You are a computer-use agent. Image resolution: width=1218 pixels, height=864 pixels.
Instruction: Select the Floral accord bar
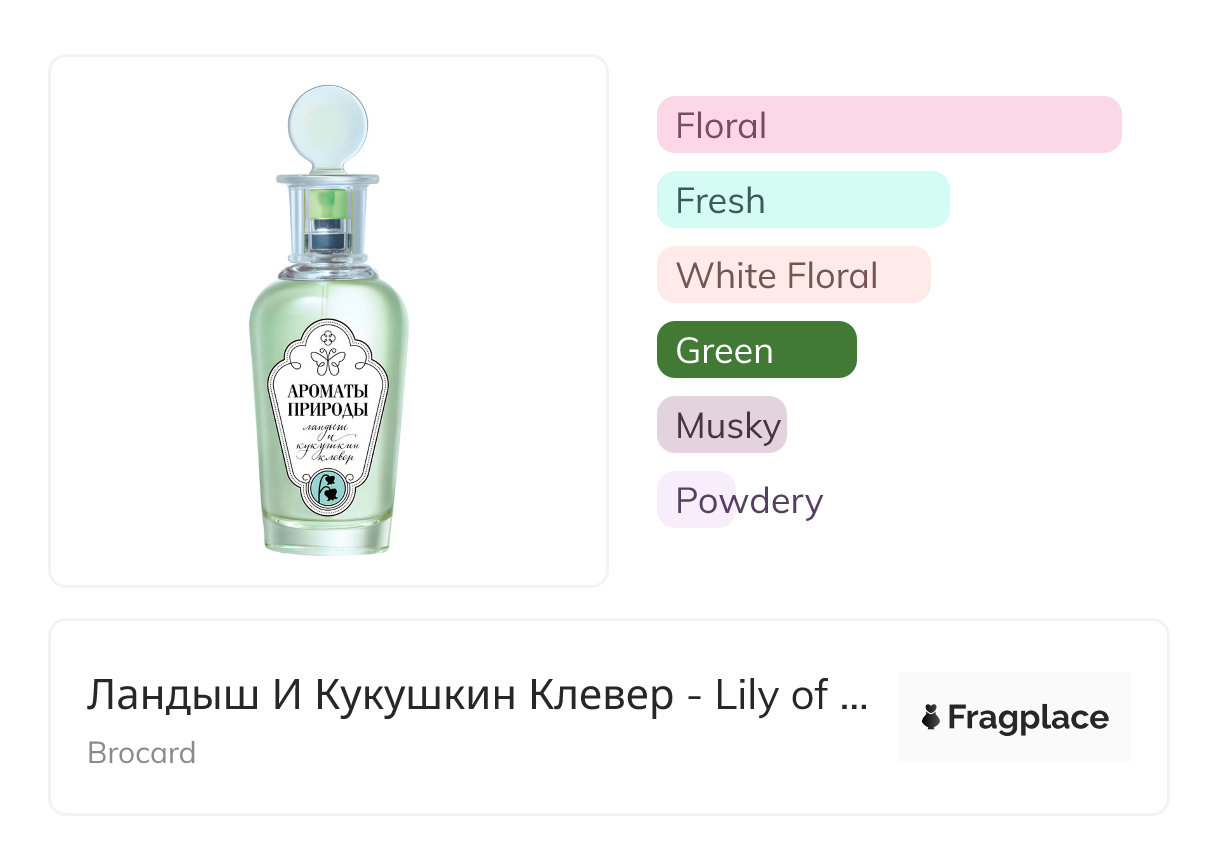[889, 125]
